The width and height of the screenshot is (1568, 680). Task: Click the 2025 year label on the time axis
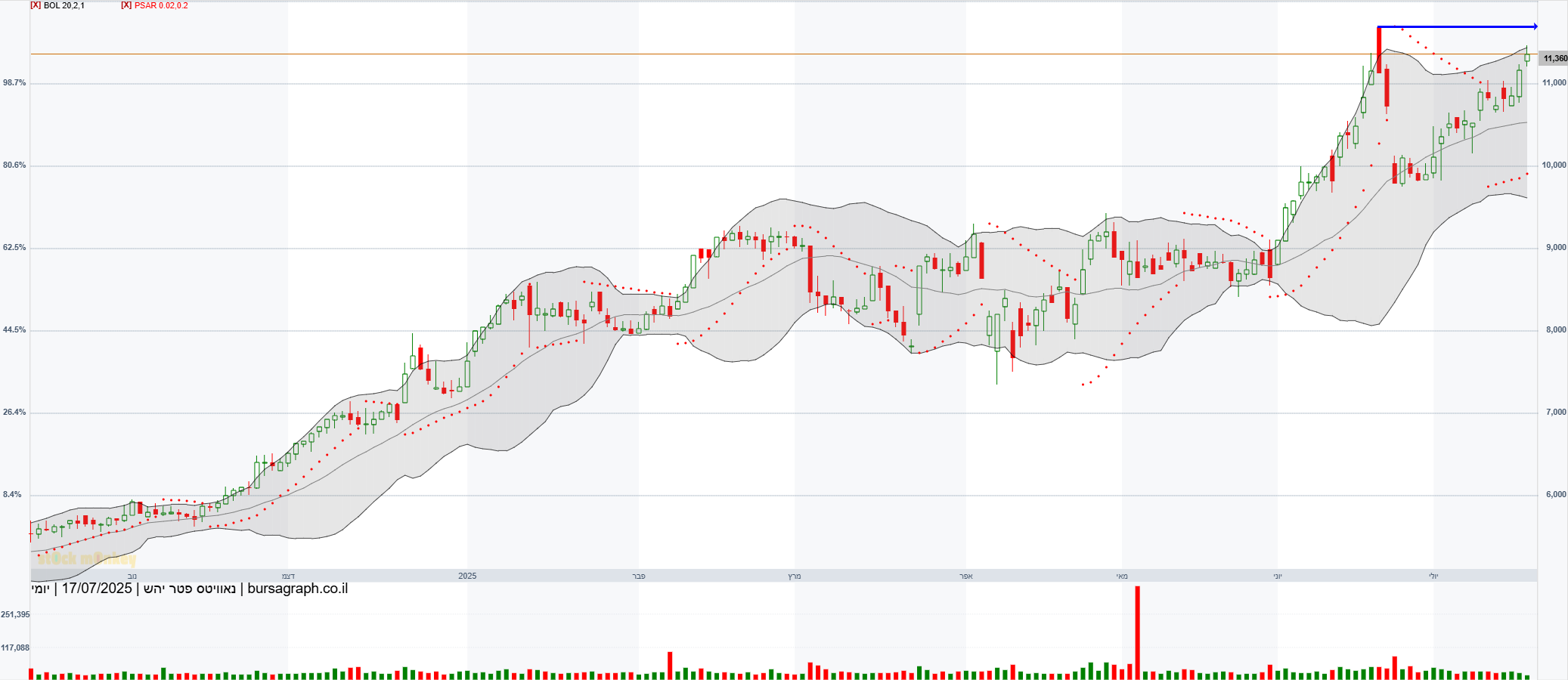click(x=467, y=576)
